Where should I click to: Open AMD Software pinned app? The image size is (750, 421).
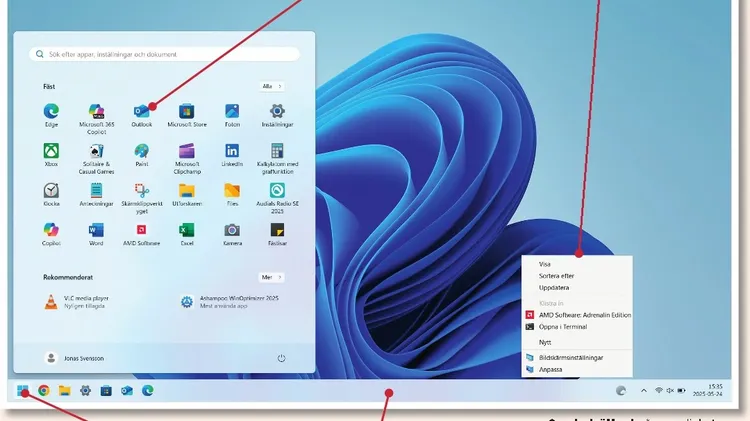[142, 234]
